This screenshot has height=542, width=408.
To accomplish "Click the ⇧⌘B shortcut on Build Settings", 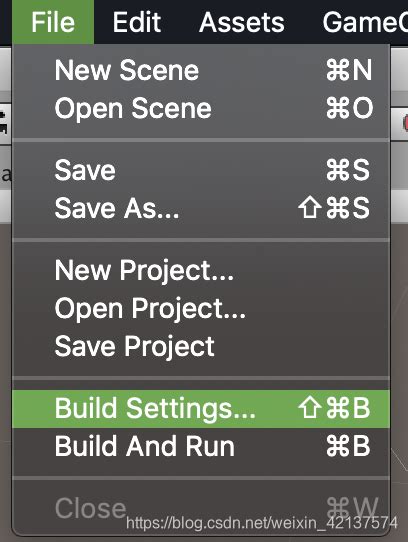I will point(334,408).
